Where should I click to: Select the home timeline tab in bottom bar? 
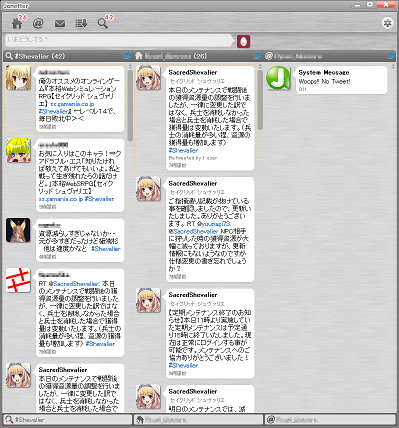pyautogui.click(x=198, y=420)
